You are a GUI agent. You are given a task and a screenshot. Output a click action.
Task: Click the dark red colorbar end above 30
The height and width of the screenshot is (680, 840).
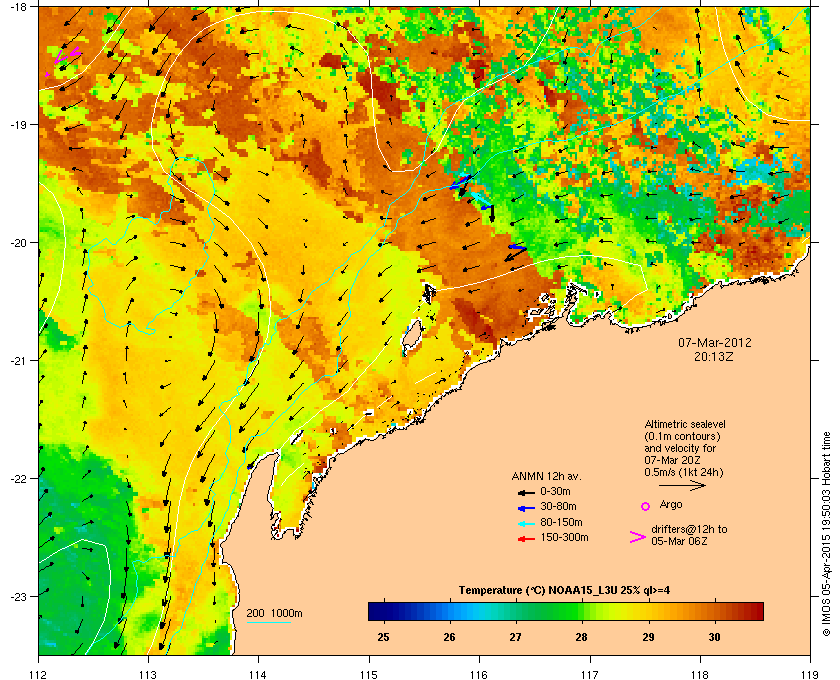point(756,611)
